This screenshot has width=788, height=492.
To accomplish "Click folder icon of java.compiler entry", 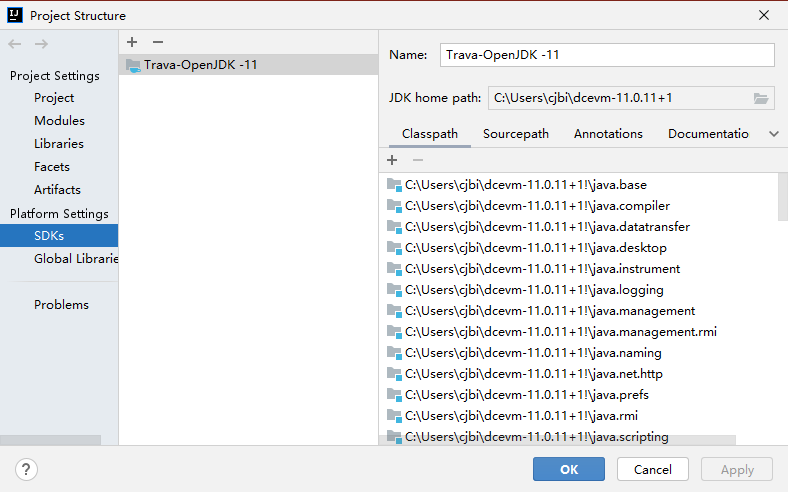I will (x=395, y=206).
